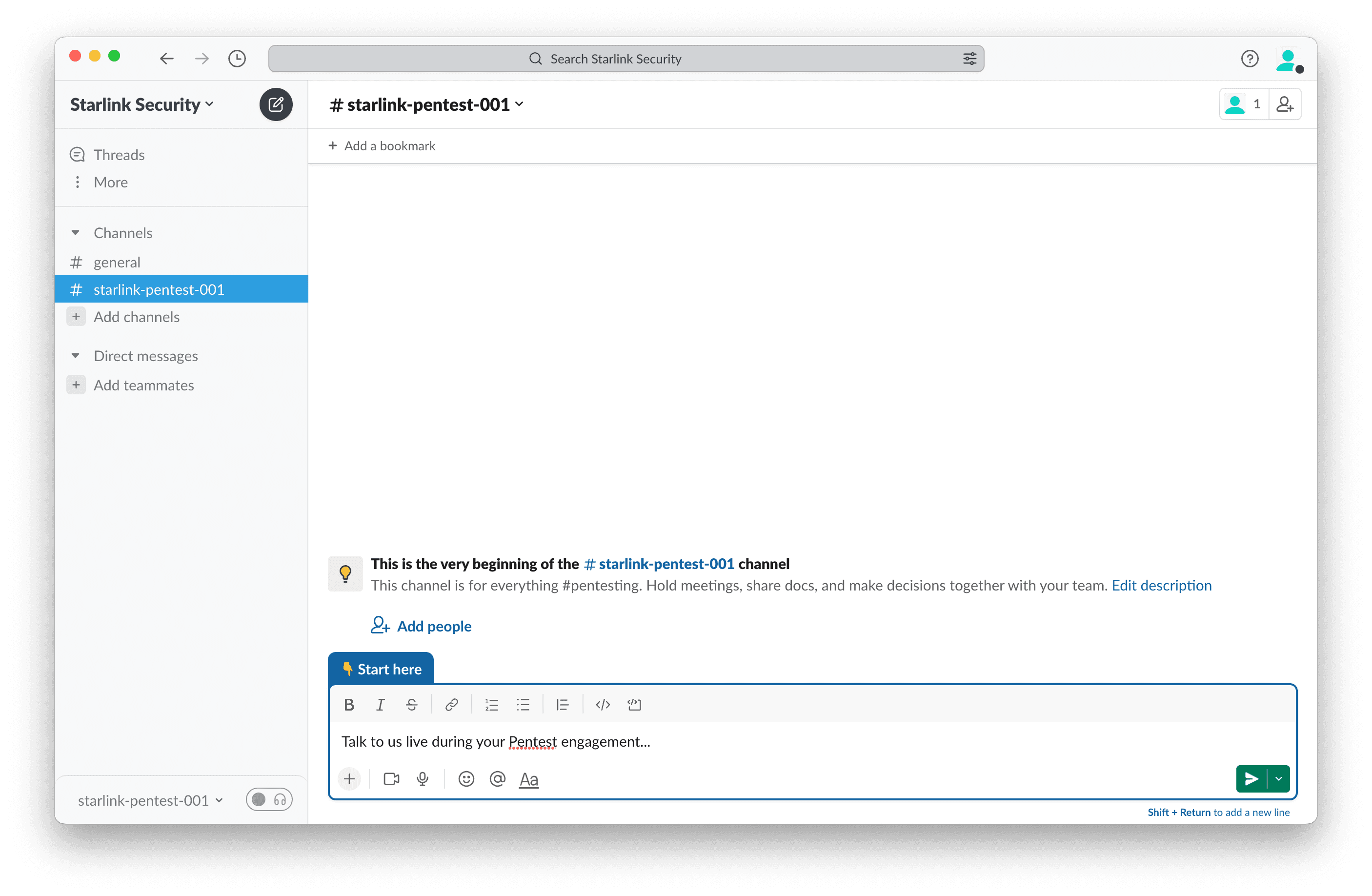Start a bulleted list
Image resolution: width=1372 pixels, height=896 pixels.
[x=523, y=705]
